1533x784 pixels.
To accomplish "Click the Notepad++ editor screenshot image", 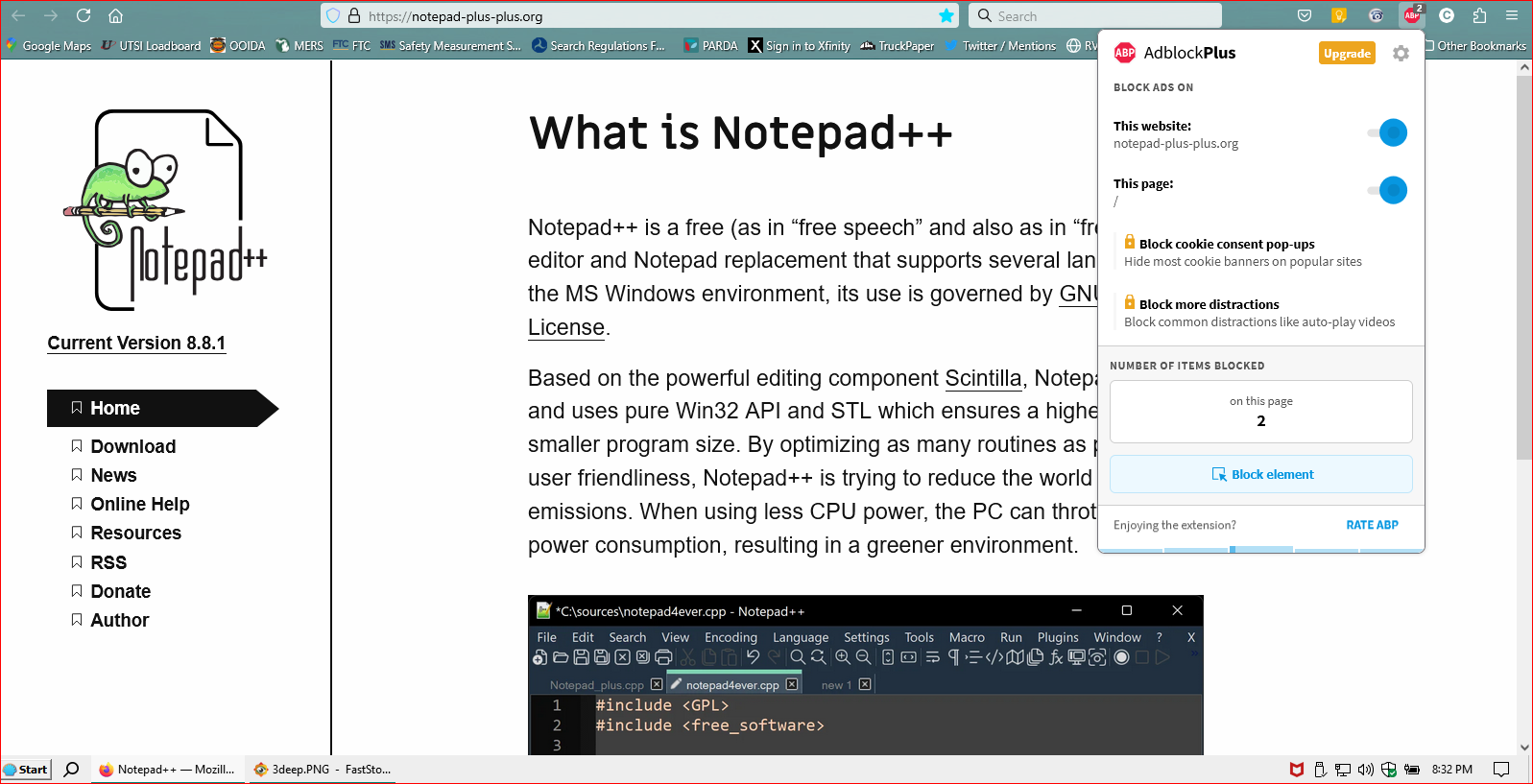I will 865,676.
